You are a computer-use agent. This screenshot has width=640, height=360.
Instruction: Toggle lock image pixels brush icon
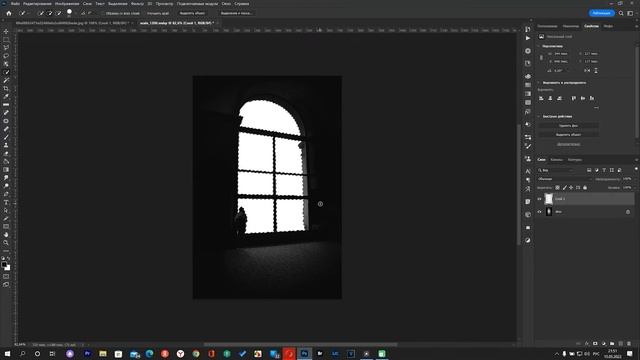(564, 187)
